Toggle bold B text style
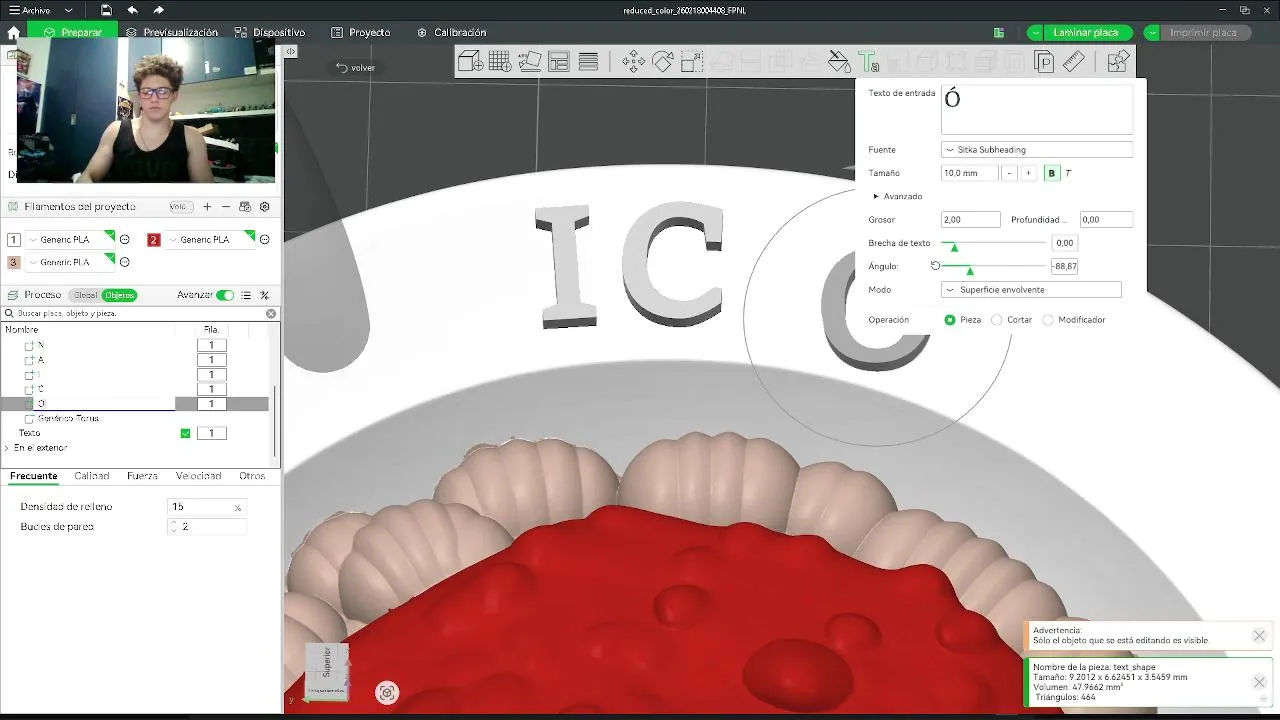The image size is (1280, 720). click(x=1051, y=173)
